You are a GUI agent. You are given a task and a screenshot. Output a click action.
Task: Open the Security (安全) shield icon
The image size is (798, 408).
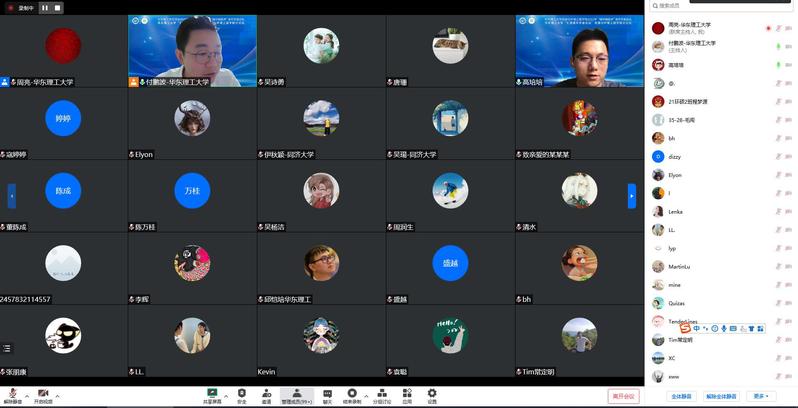click(241, 395)
